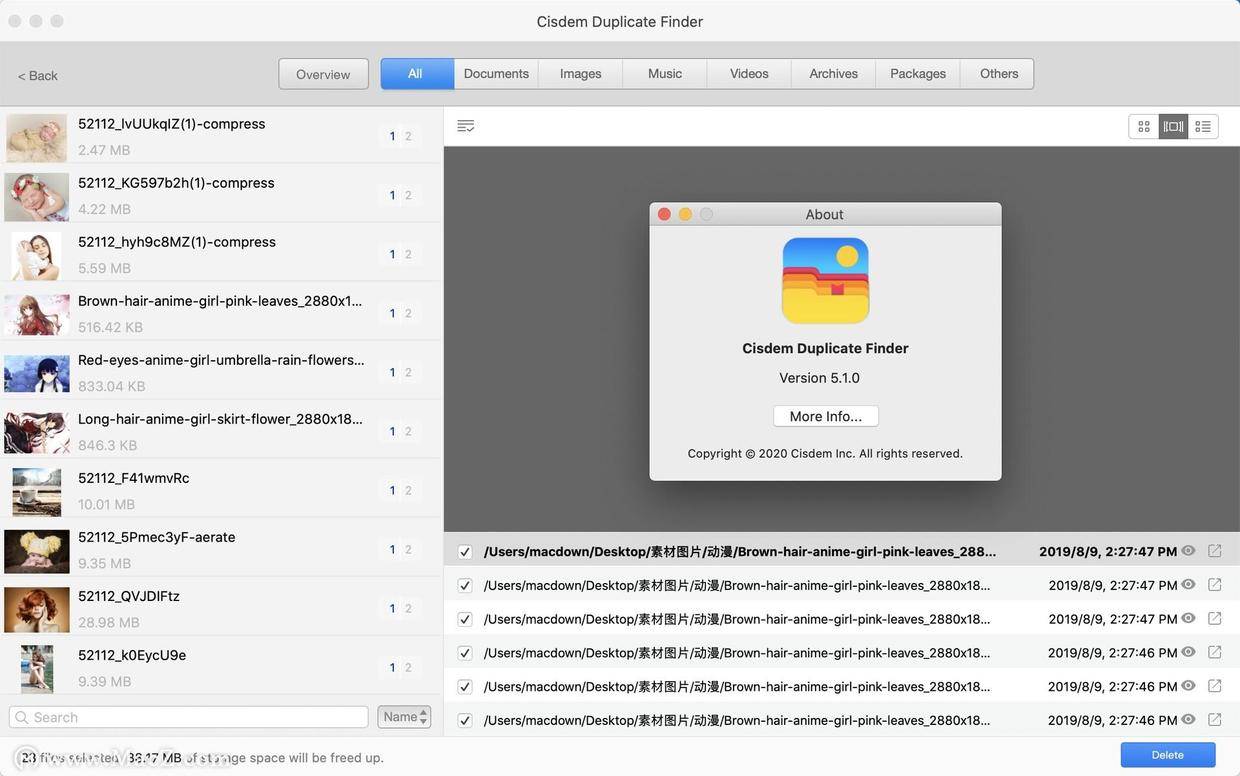Click into the Search field
The width and height of the screenshot is (1240, 776).
pyautogui.click(x=189, y=717)
